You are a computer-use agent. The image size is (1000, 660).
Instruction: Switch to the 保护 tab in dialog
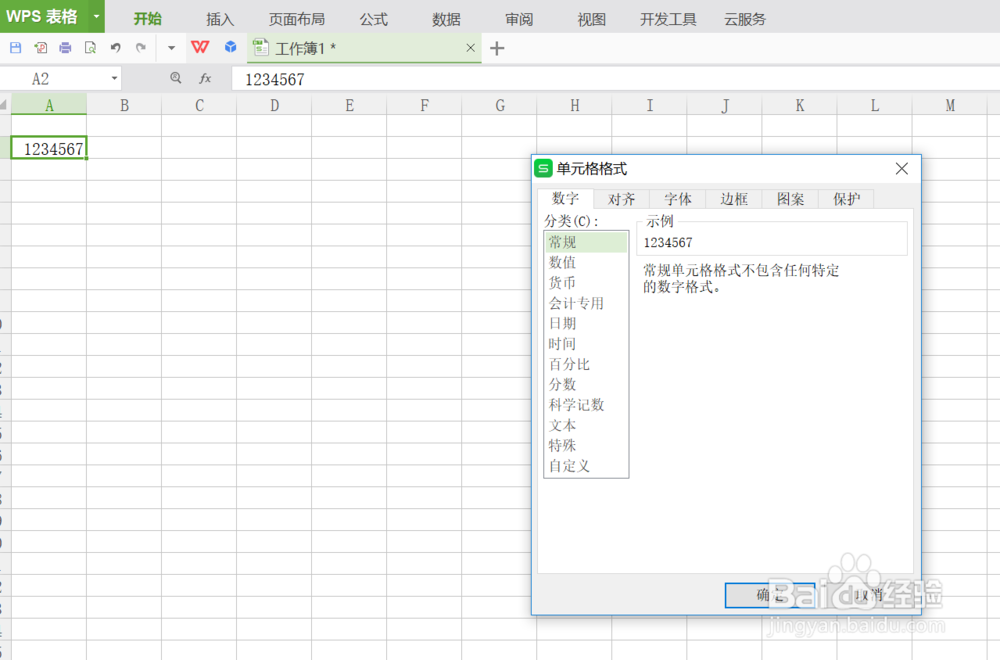(846, 199)
